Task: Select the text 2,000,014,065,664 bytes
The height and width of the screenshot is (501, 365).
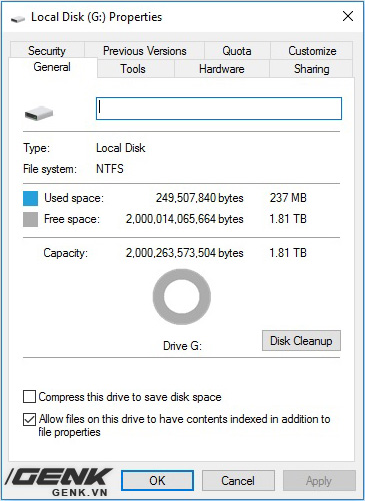Action: click(184, 219)
